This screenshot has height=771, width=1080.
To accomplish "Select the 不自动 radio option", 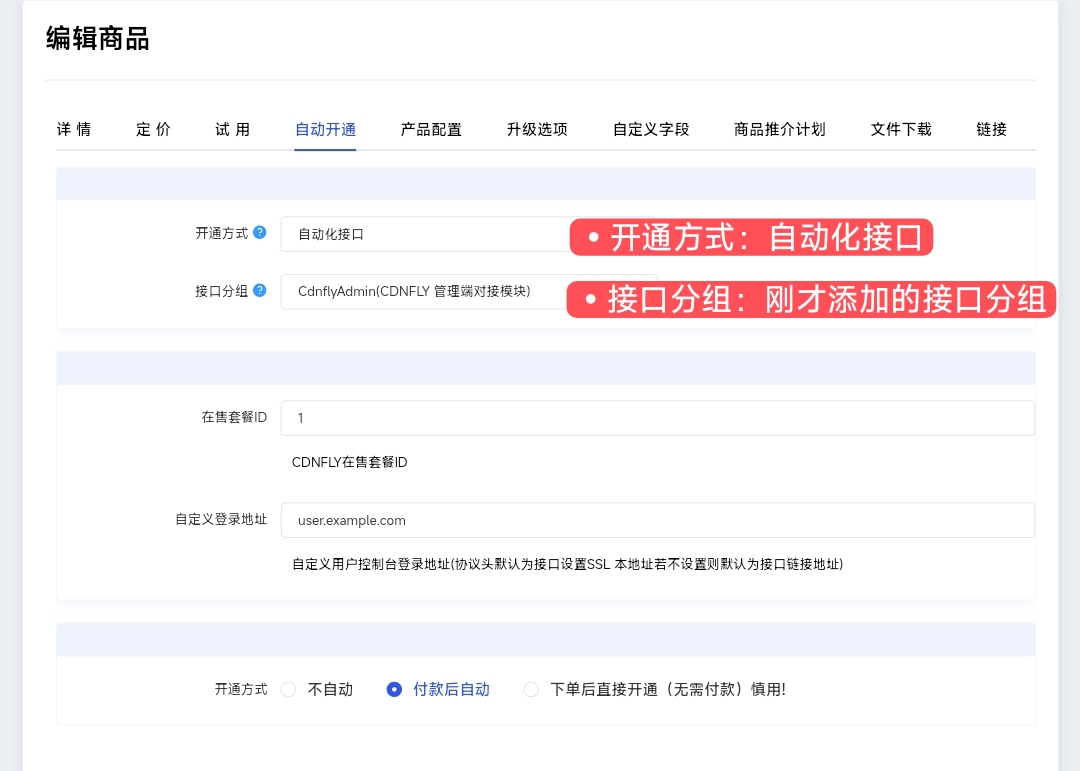I will (x=288, y=689).
